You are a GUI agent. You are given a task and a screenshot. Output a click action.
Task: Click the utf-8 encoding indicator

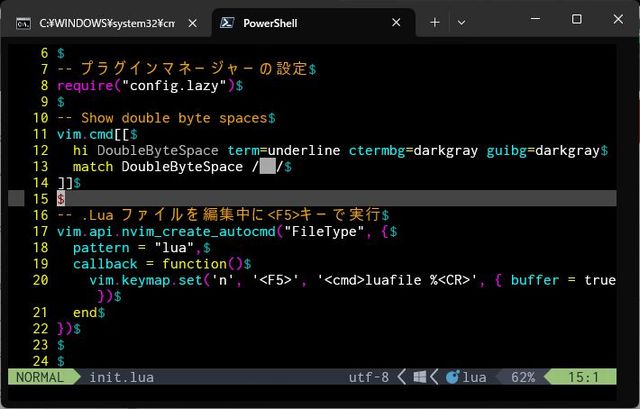(x=369, y=377)
